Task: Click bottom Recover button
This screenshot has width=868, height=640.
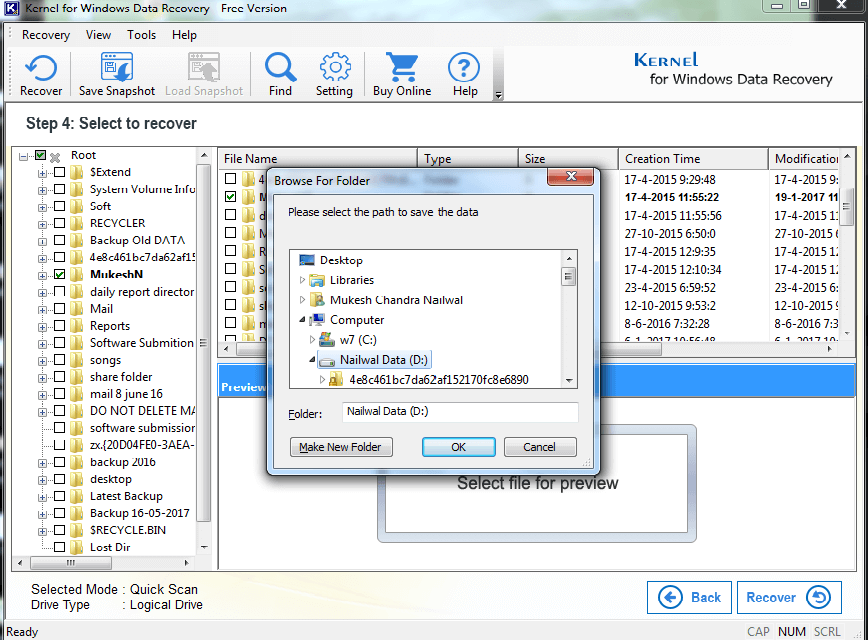Action: (x=789, y=597)
